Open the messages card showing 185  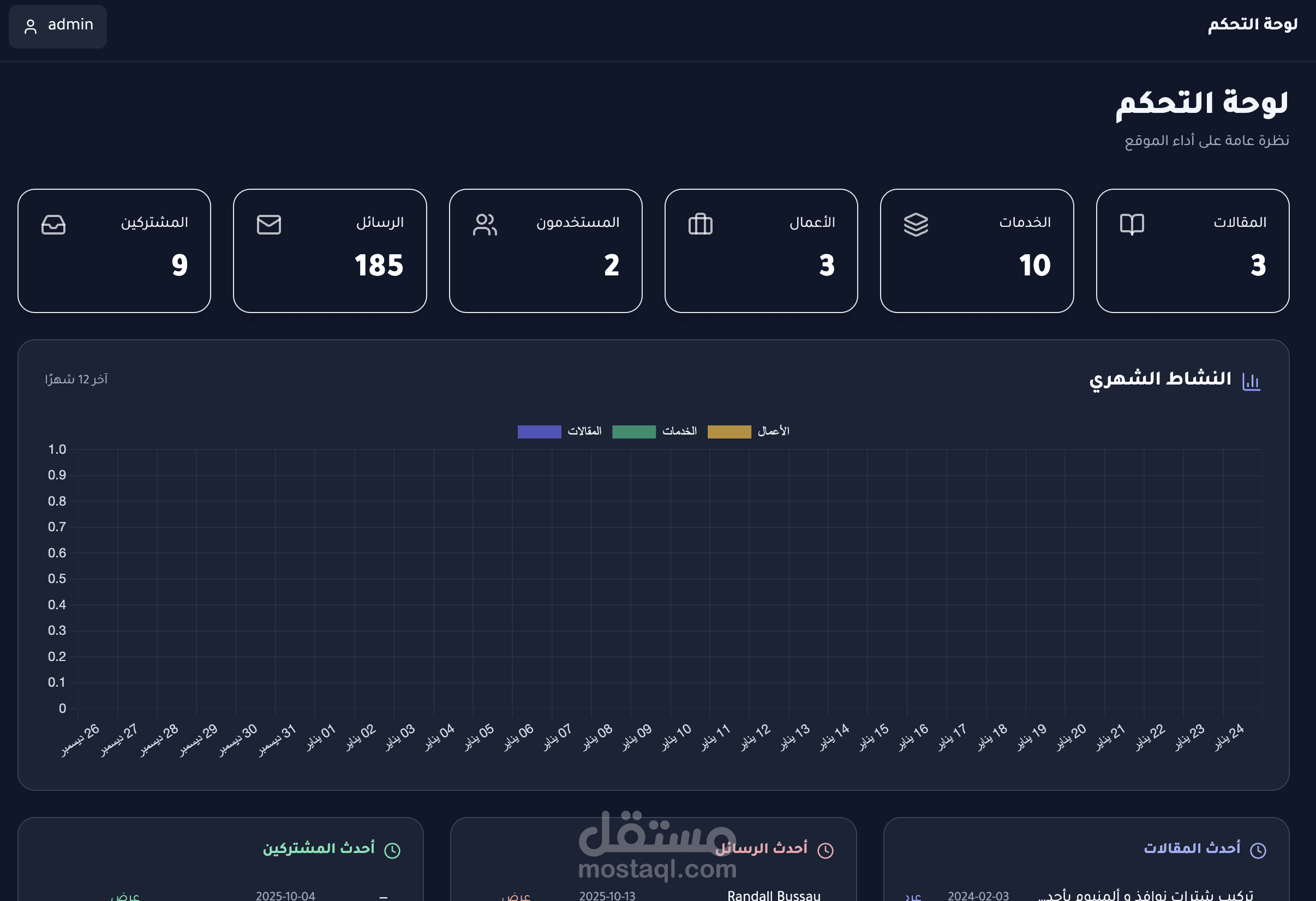pyautogui.click(x=330, y=251)
